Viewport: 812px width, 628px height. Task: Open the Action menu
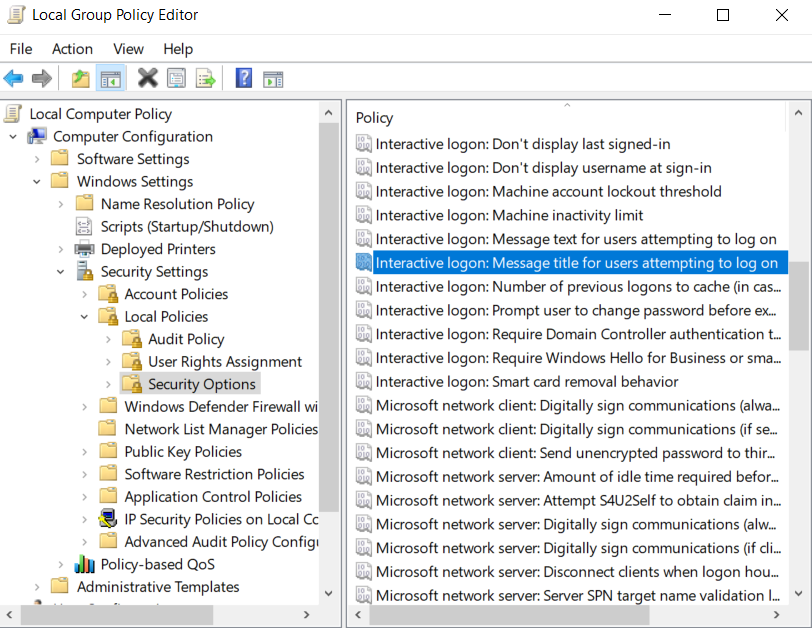(72, 48)
